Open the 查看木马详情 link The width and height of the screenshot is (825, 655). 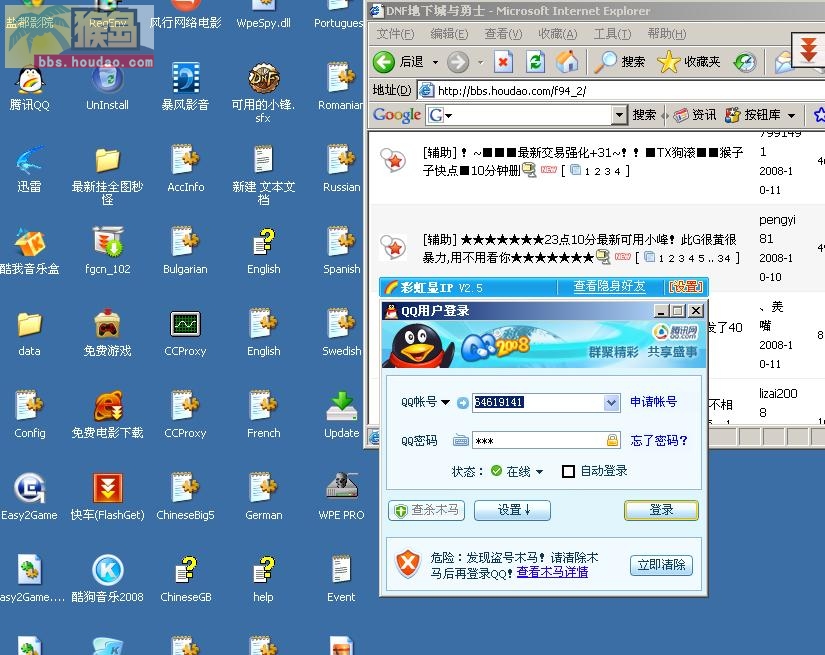coord(552,572)
